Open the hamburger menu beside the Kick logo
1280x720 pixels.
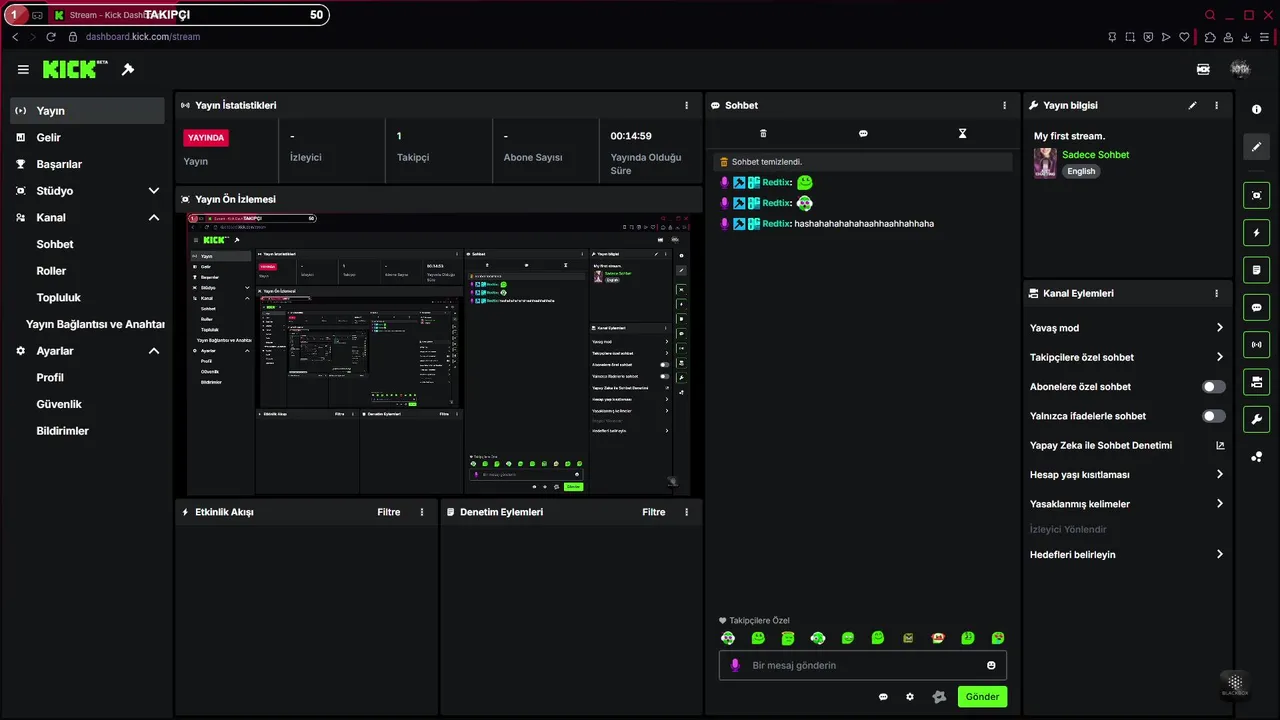(x=23, y=69)
